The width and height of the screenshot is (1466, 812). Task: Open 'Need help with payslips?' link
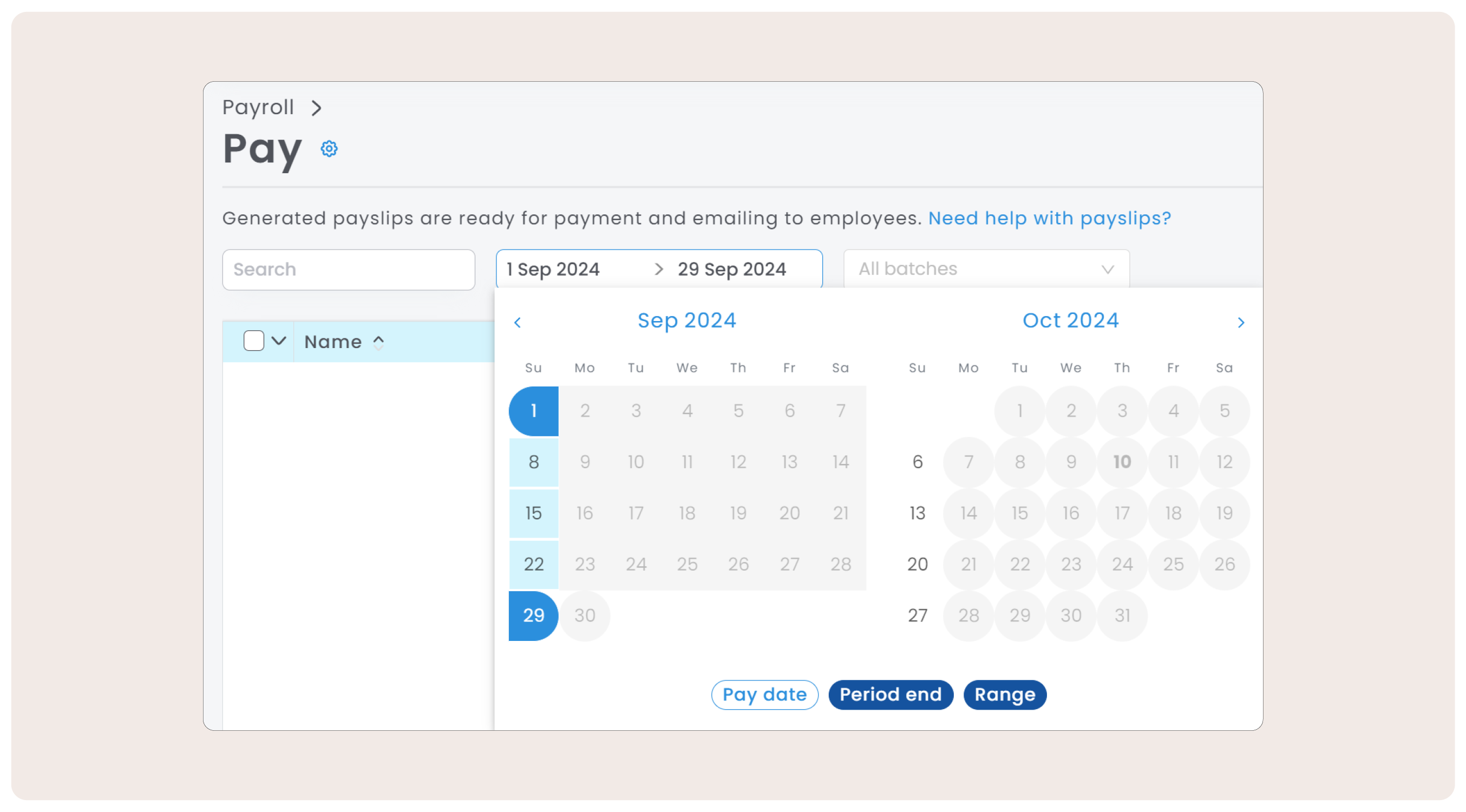(x=1049, y=219)
